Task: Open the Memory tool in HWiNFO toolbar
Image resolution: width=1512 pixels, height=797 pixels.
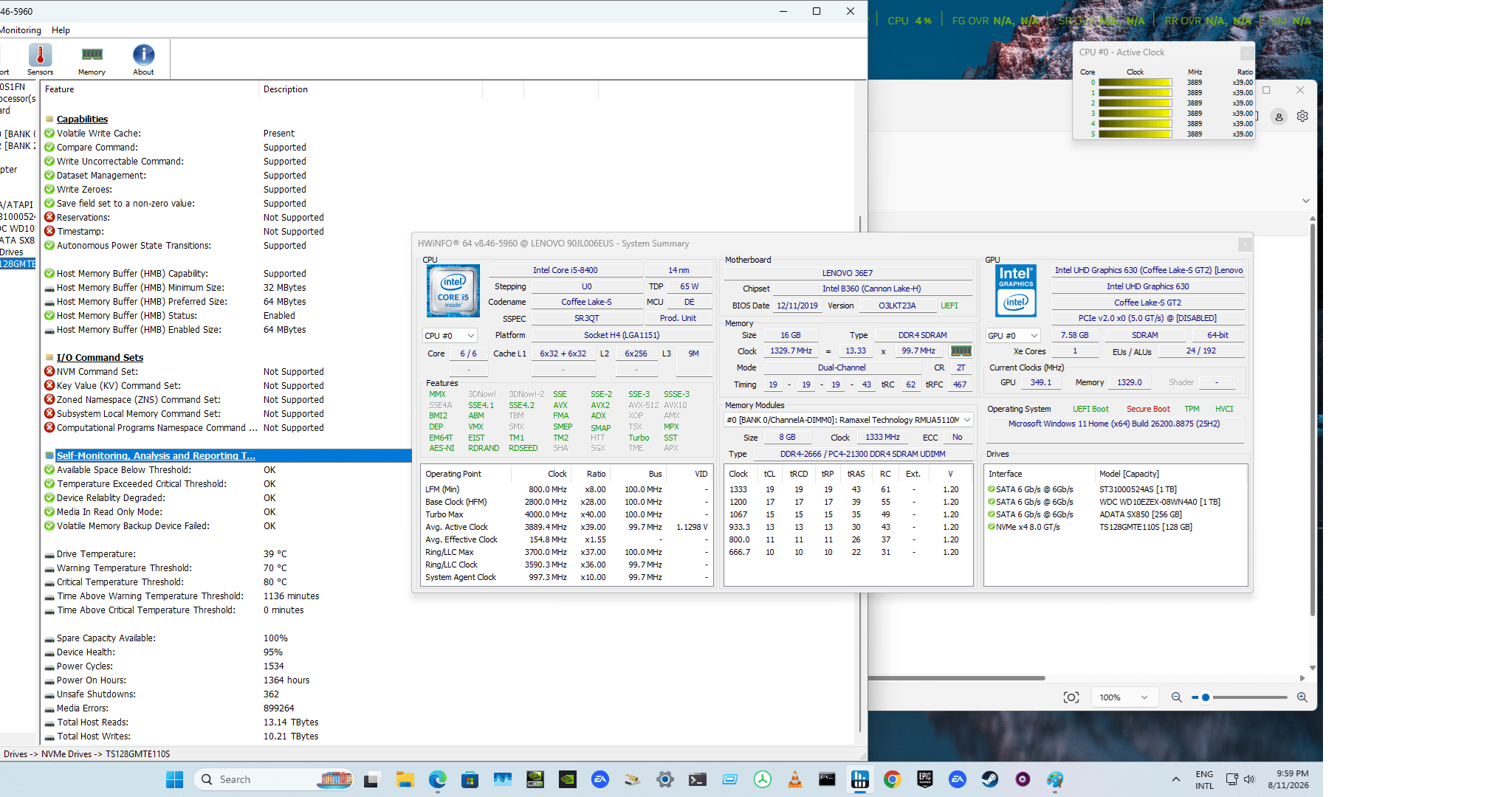Action: coord(92,59)
